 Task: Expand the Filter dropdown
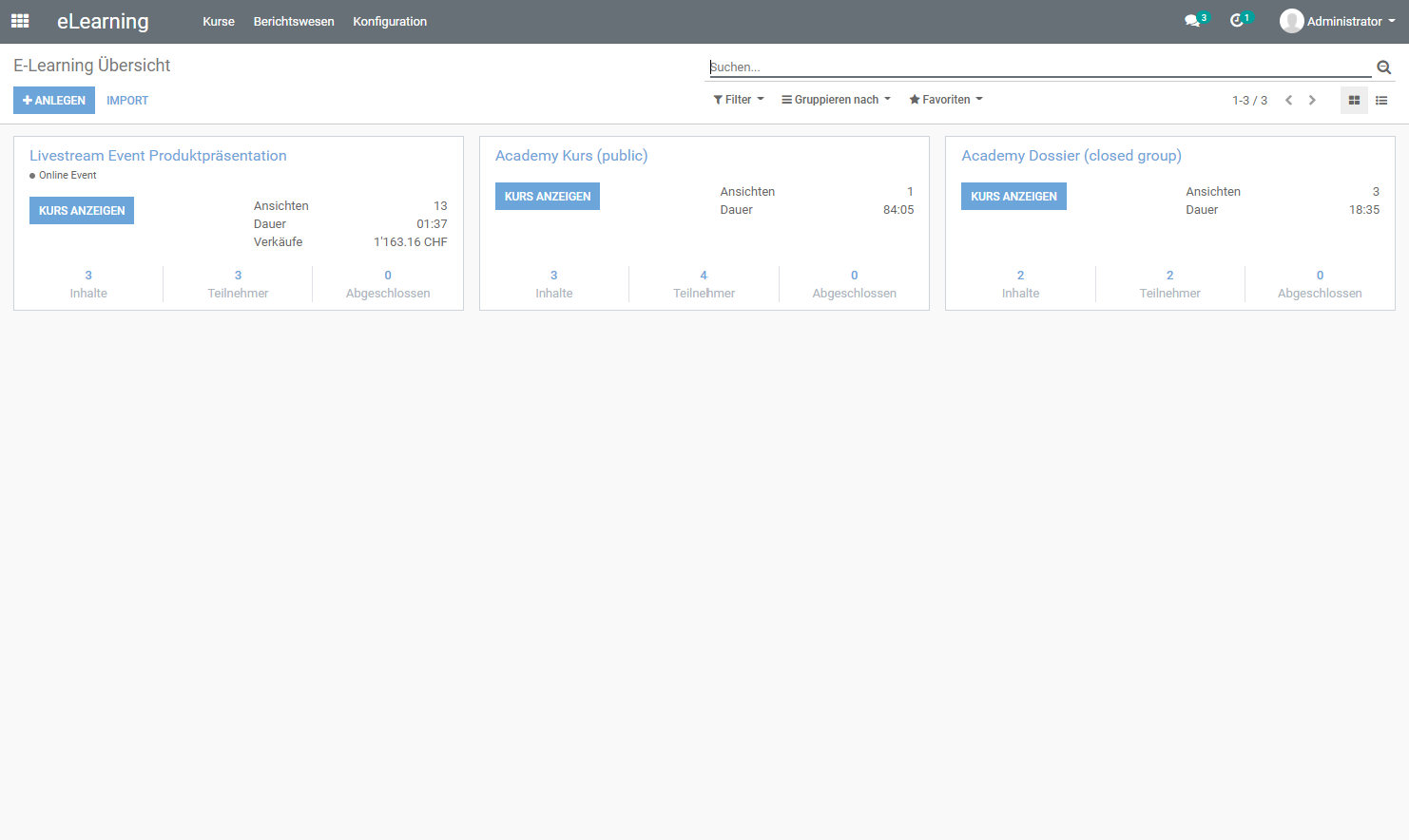[x=739, y=100]
